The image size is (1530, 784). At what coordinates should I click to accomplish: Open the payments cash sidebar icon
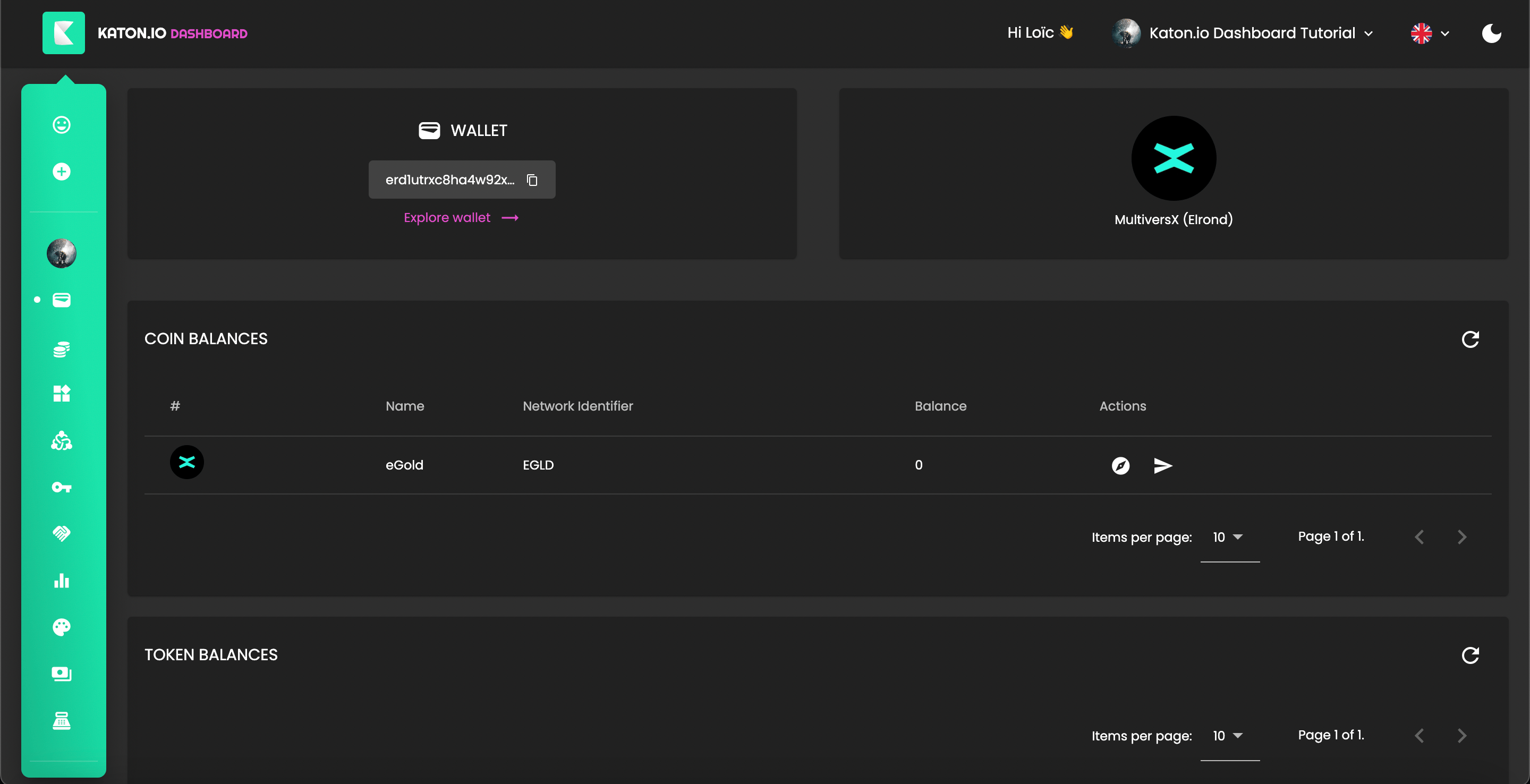tap(62, 674)
